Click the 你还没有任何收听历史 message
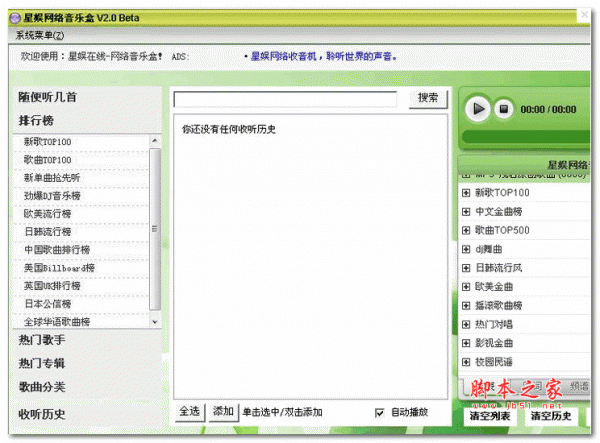The height and width of the screenshot is (443, 600). [x=229, y=129]
